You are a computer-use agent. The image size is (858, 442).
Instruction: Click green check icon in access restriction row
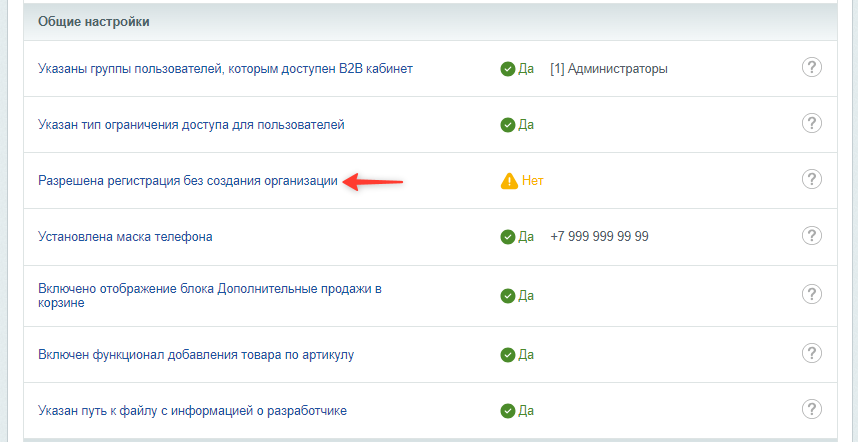click(x=508, y=125)
